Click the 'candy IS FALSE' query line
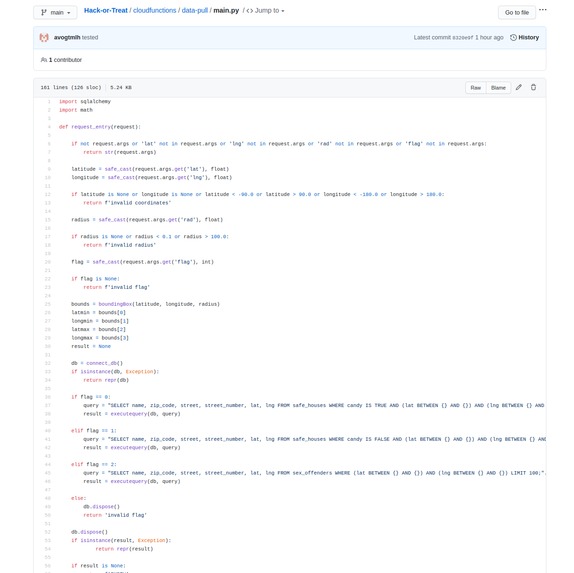The width and height of the screenshot is (574, 573). tap(314, 439)
